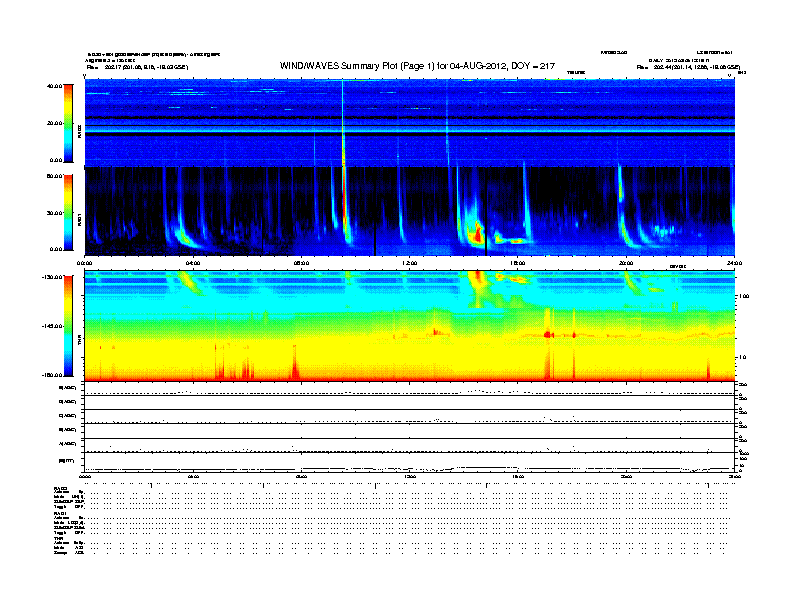
Task: Click the strong red radio burst near 09:30 in RAD1
Action: 345,207
